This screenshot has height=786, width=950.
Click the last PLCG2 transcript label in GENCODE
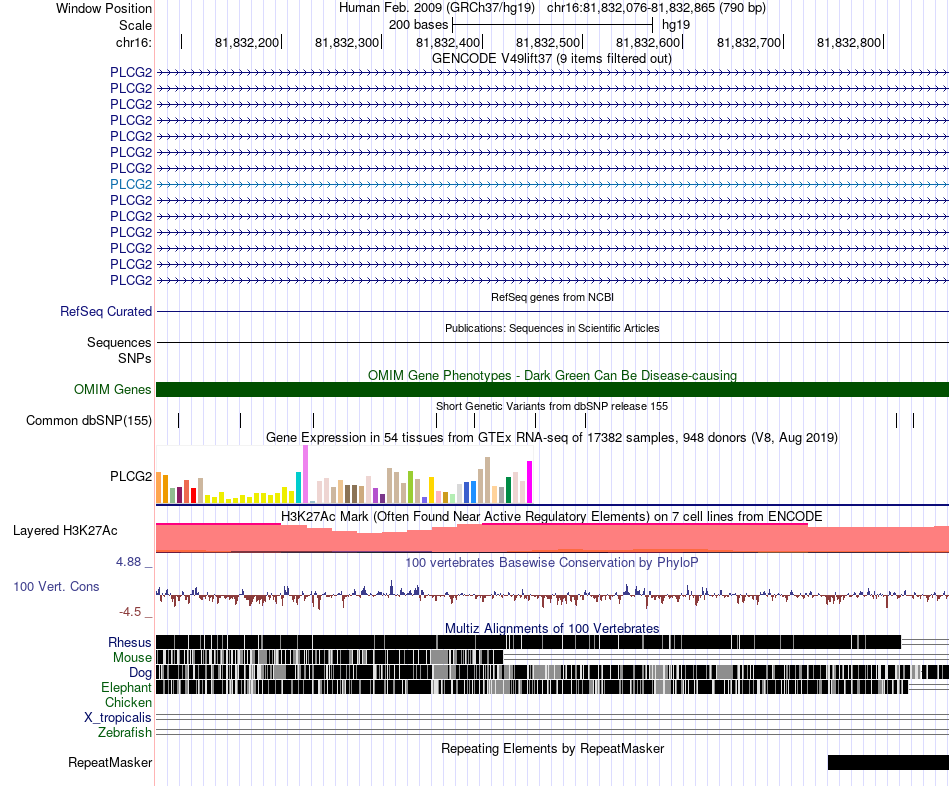[x=131, y=281]
